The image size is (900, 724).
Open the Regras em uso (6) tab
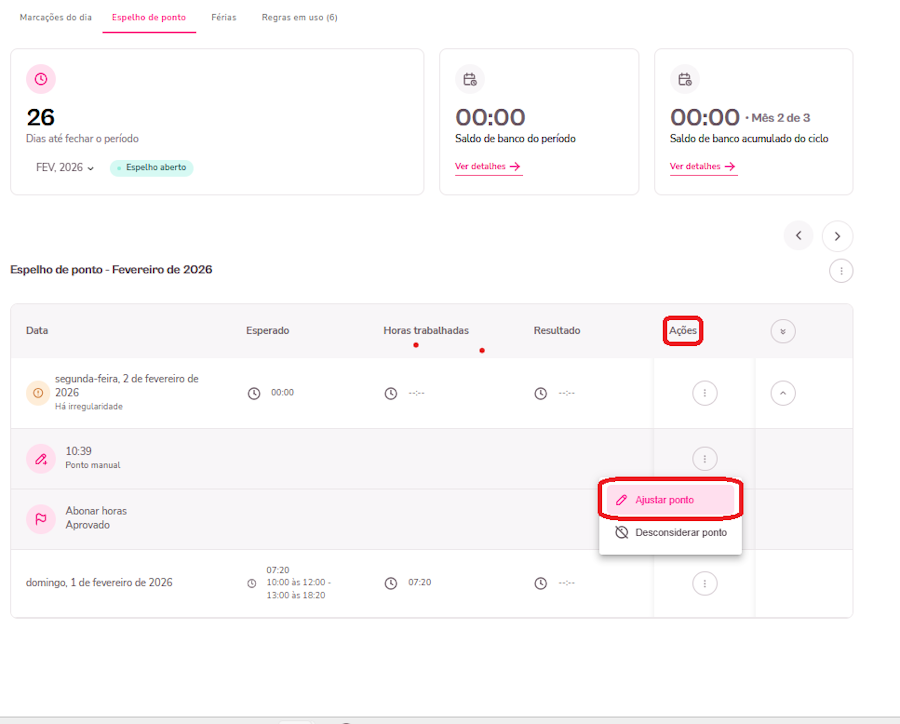pyautogui.click(x=299, y=17)
